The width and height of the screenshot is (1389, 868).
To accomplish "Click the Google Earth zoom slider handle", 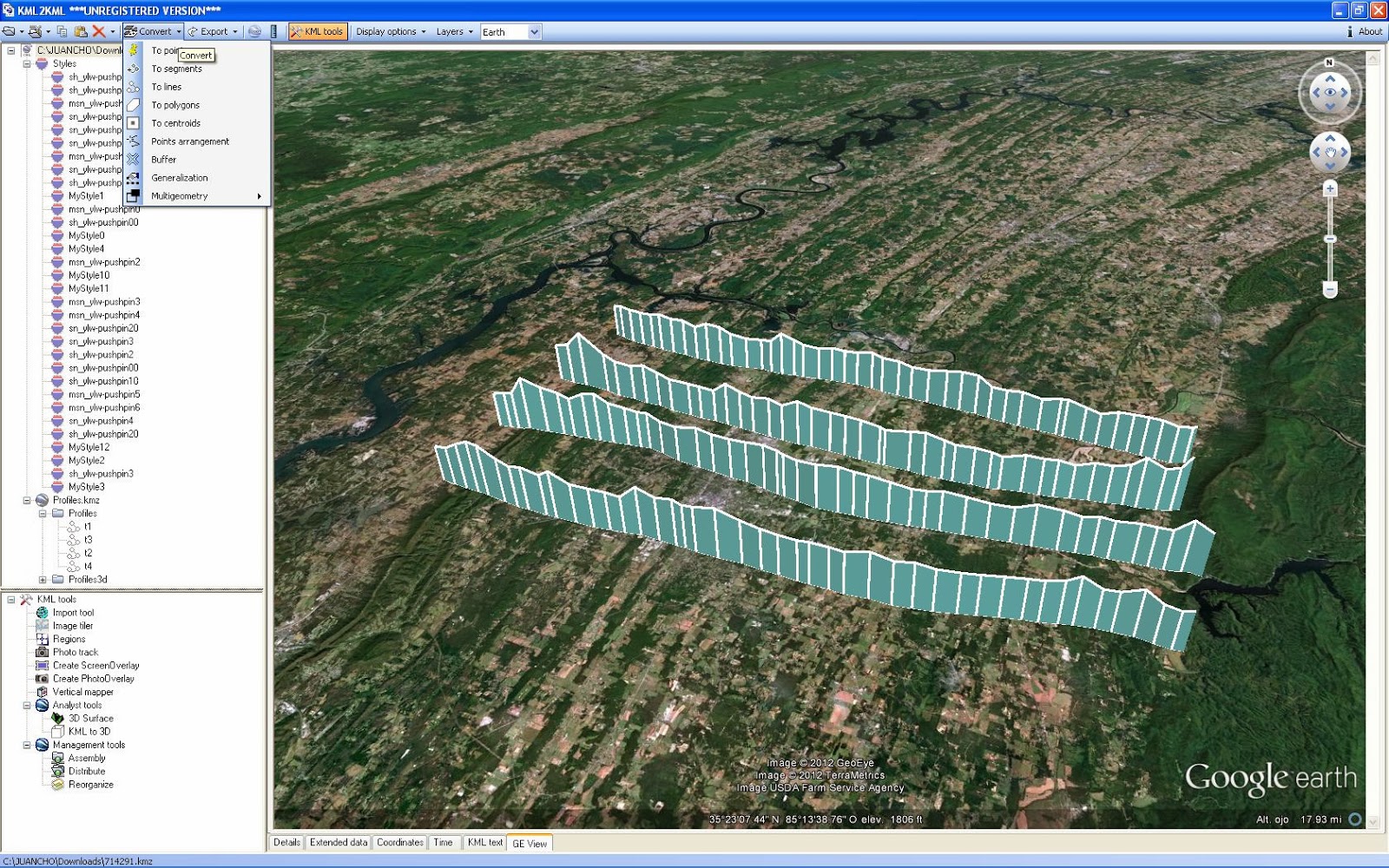I will 1330,239.
